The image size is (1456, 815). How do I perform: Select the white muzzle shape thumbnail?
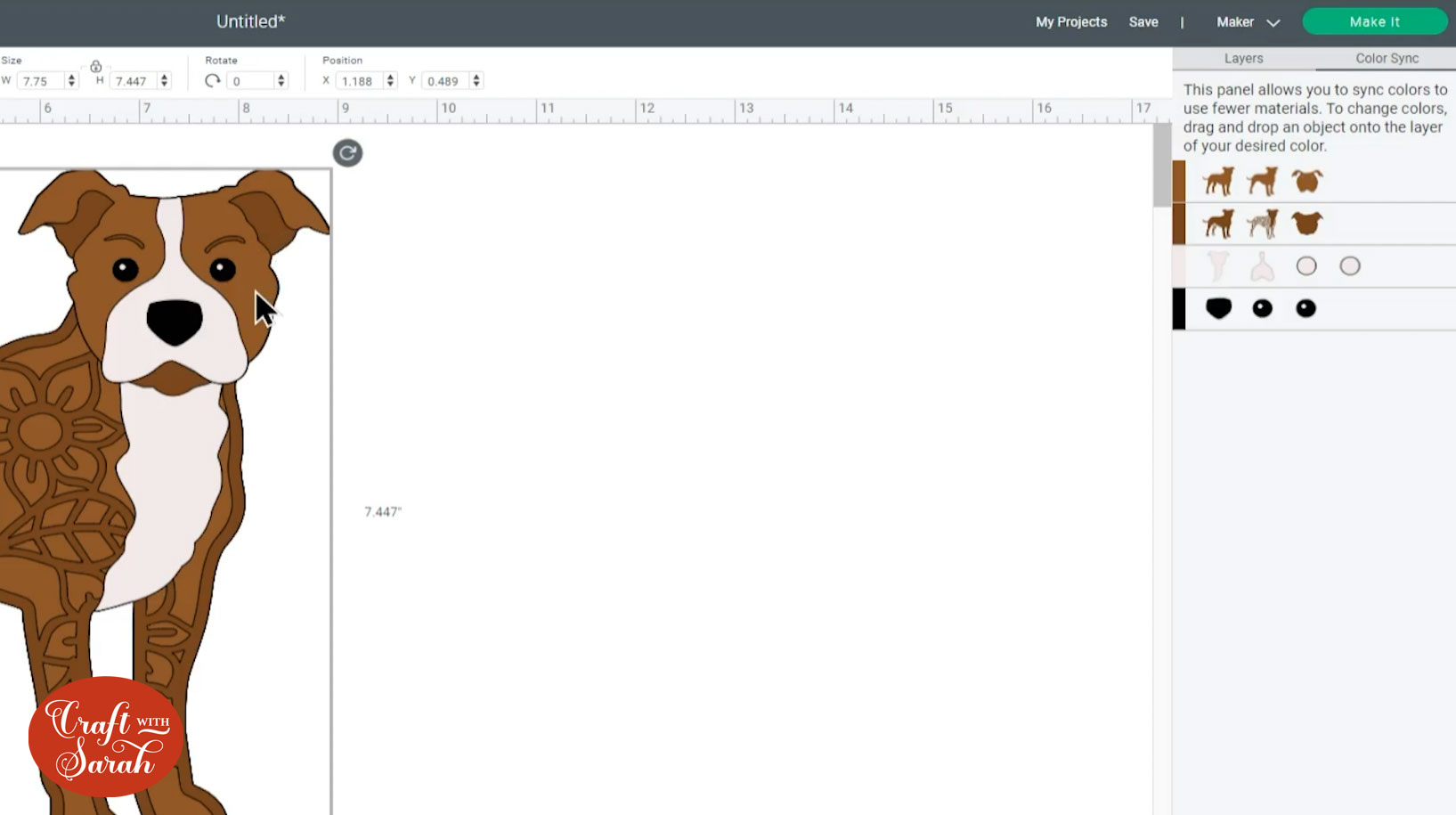pyautogui.click(x=1262, y=266)
